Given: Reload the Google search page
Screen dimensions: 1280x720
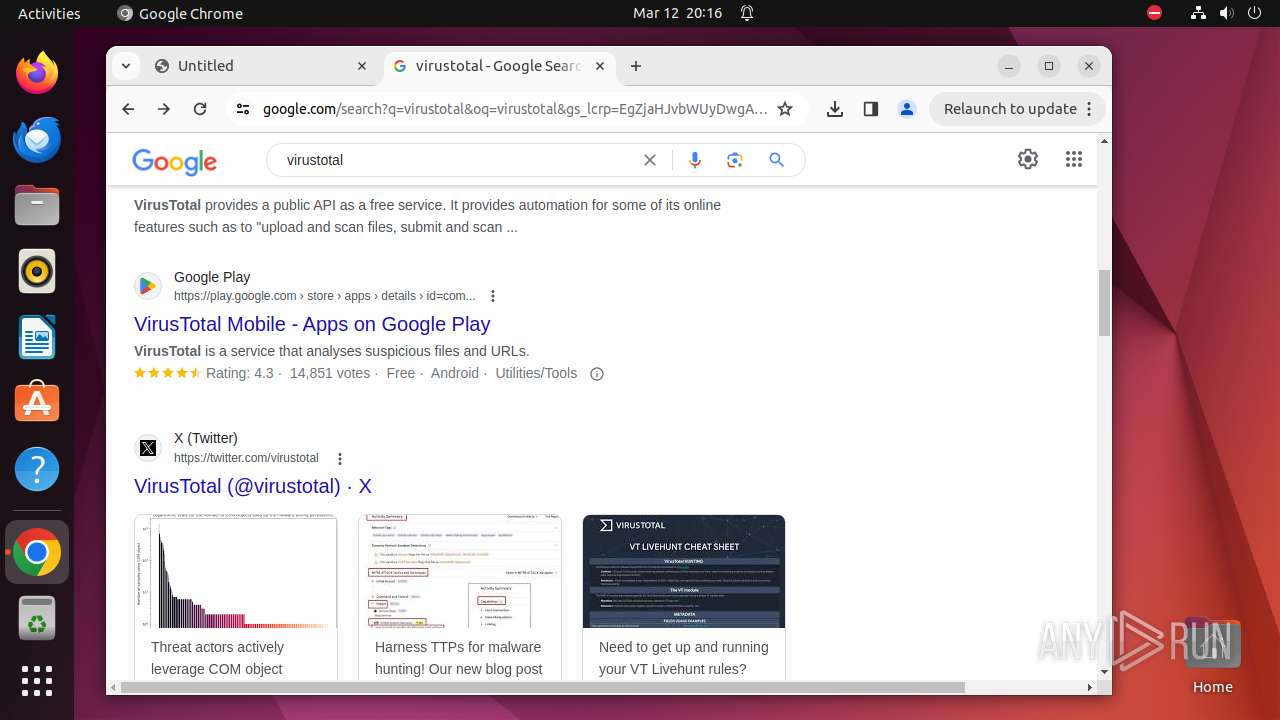Looking at the screenshot, I should pos(200,109).
